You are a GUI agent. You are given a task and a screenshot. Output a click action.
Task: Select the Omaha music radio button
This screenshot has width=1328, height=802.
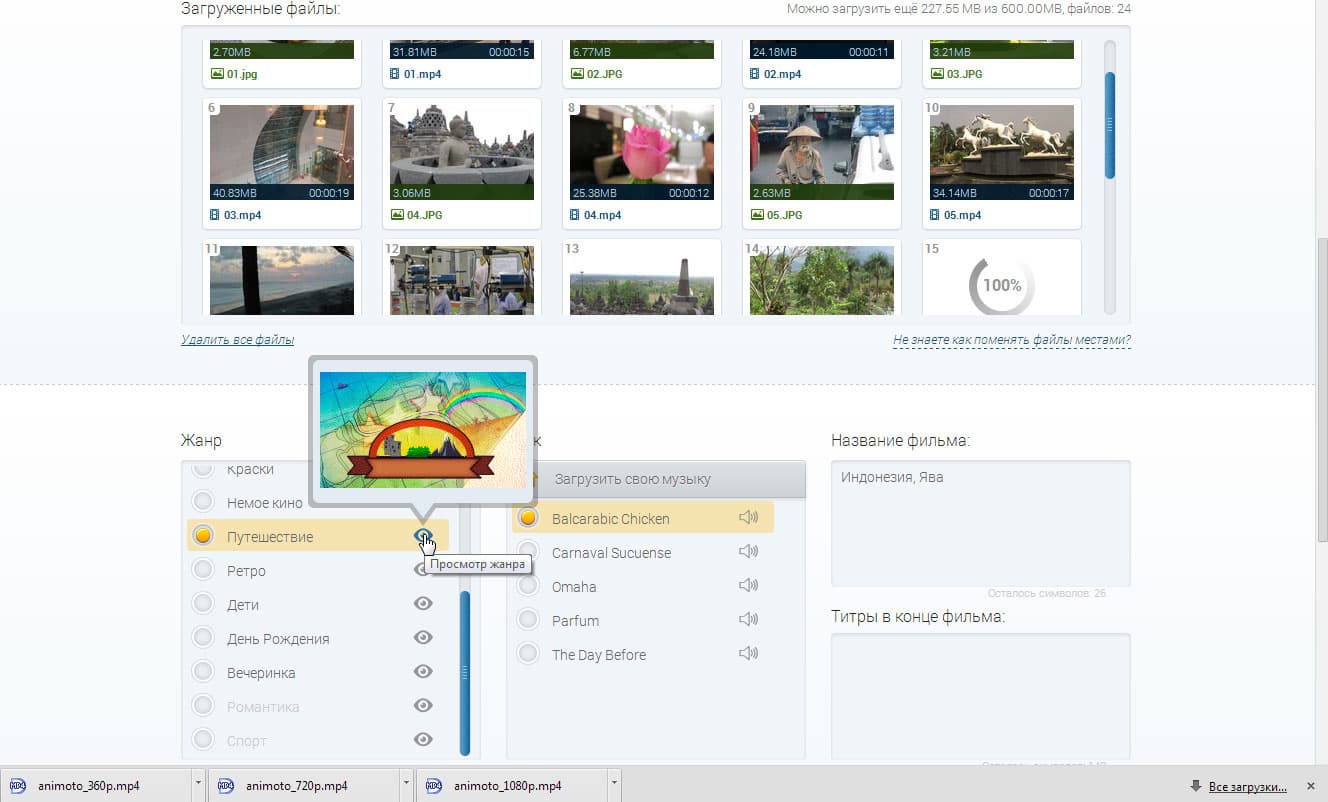528,586
